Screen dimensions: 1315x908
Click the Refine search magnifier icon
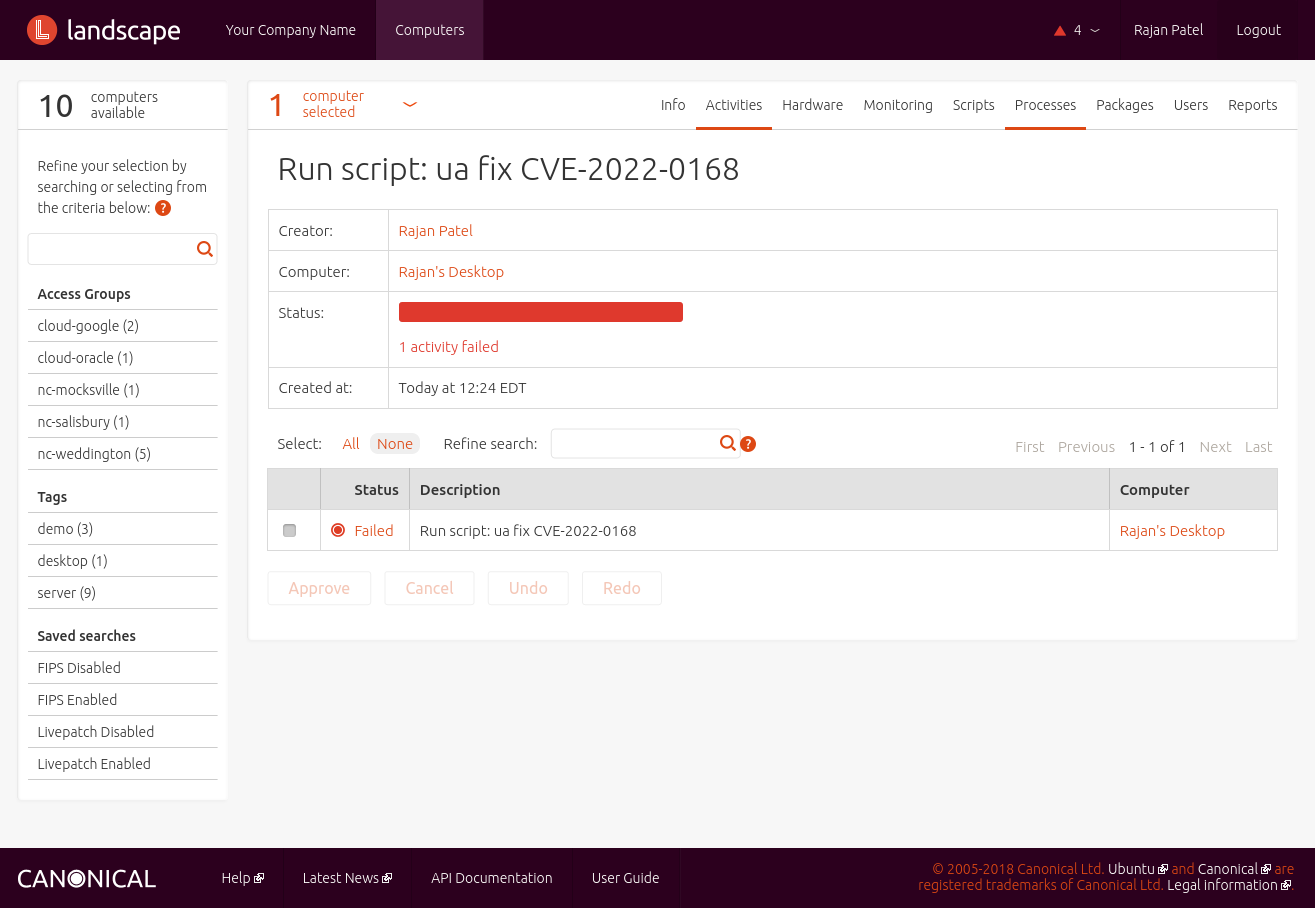(728, 443)
